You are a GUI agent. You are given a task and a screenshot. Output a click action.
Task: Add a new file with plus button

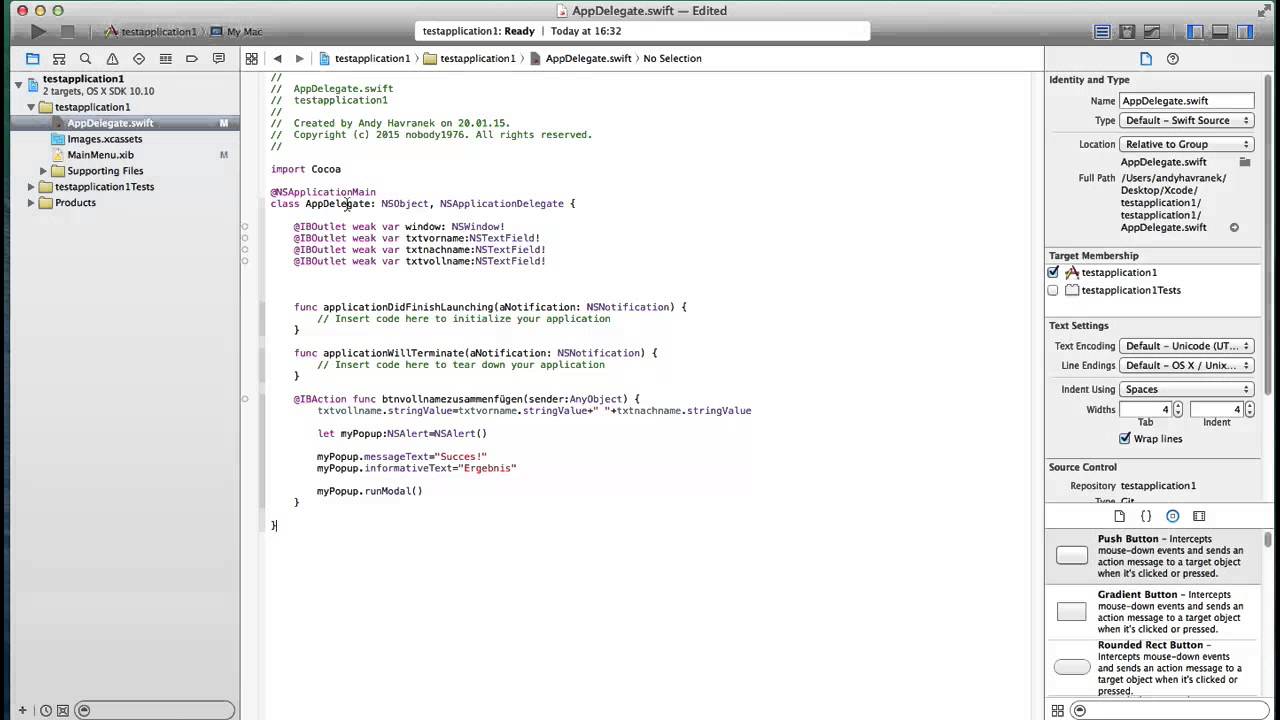click(22, 711)
